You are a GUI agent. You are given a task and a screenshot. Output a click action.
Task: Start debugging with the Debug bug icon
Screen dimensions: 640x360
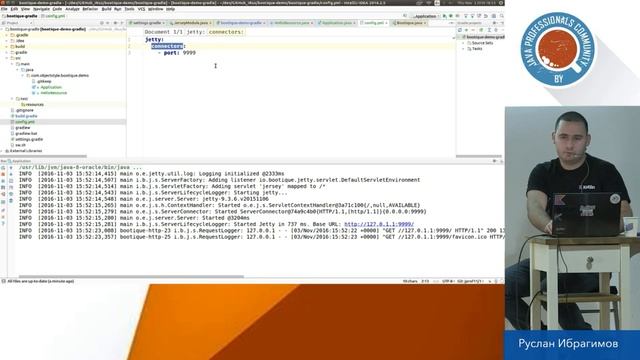[451, 16]
